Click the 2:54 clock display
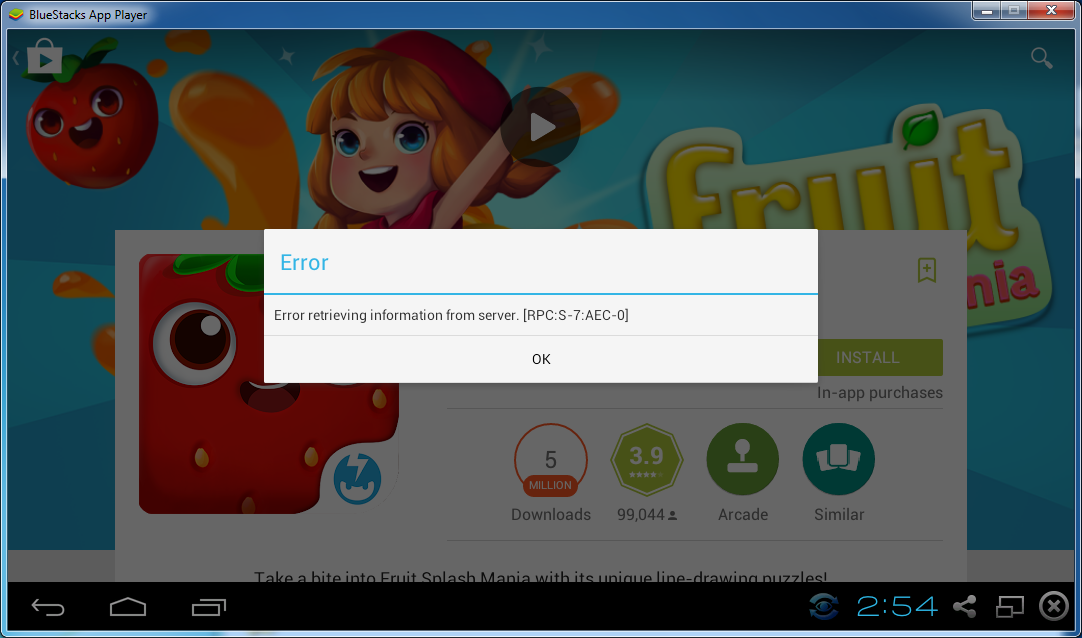The image size is (1082, 638). click(x=896, y=607)
